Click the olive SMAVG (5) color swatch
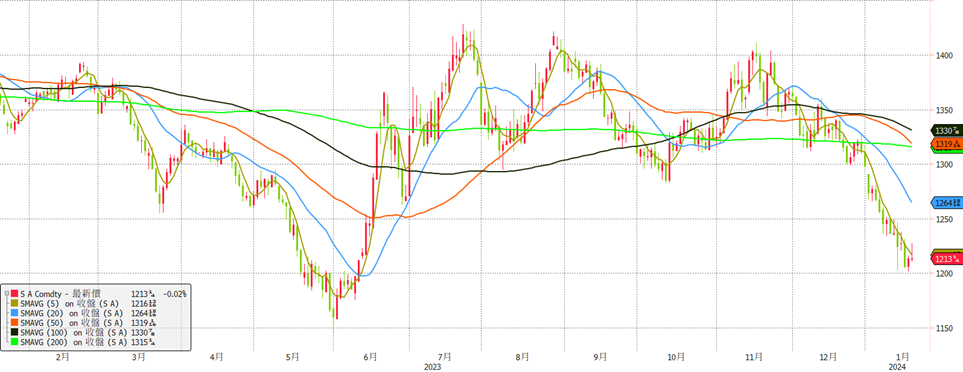Image resolution: width=963 pixels, height=372 pixels. pos(14,303)
